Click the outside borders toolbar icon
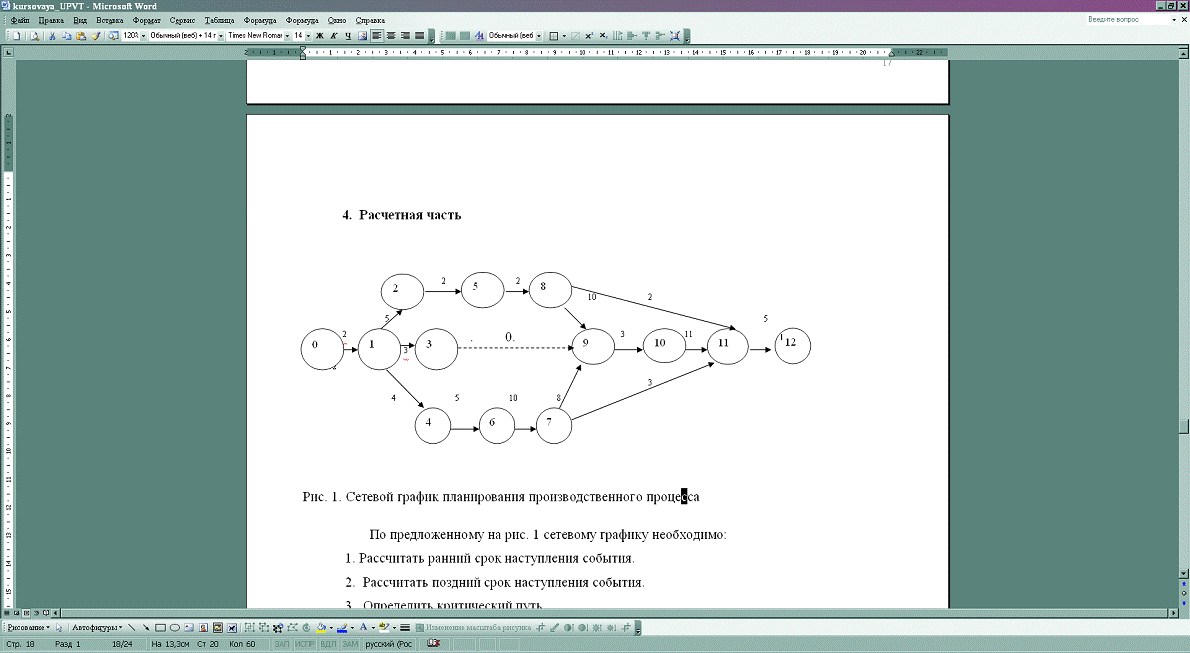Viewport: 1190px width, 653px height. [553, 36]
